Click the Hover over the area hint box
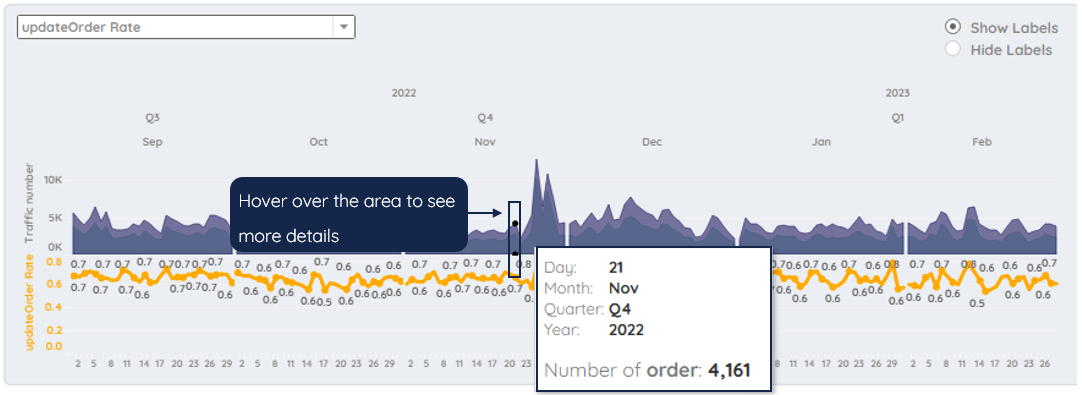Screen dimensions: 1082x395 tap(348, 214)
